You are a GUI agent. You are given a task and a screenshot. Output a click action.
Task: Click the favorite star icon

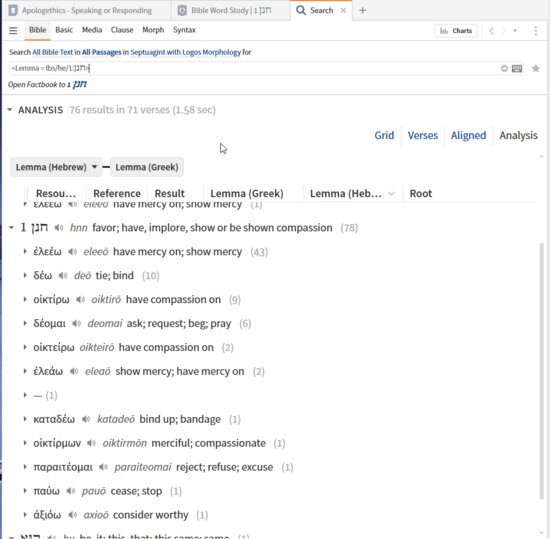point(536,68)
